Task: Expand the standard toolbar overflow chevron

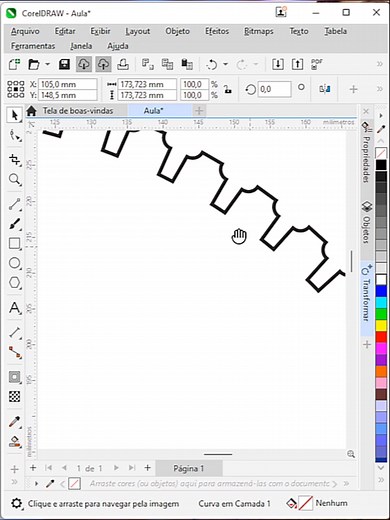Action: click(x=379, y=64)
